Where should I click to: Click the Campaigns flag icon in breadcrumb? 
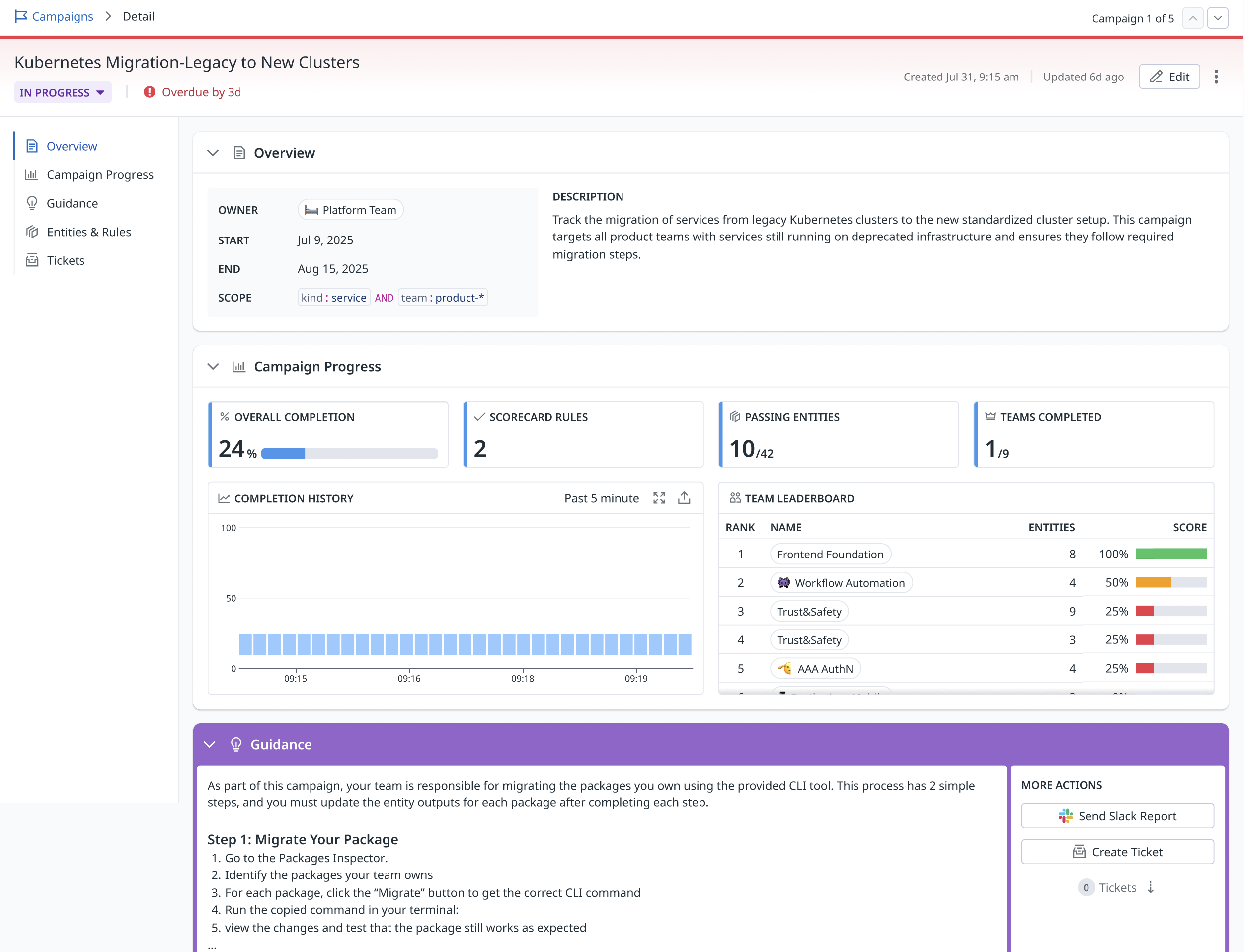tap(21, 16)
